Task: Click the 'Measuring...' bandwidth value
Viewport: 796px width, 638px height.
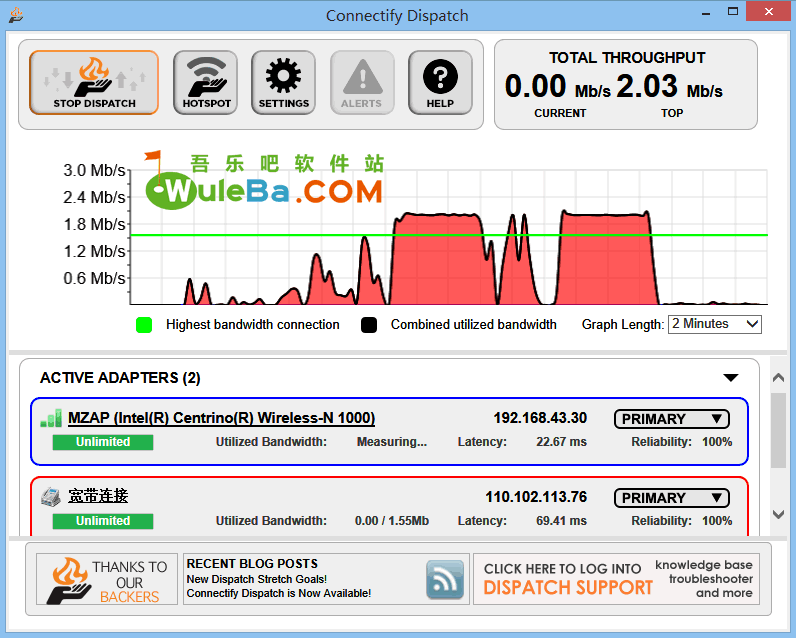Action: tap(392, 442)
